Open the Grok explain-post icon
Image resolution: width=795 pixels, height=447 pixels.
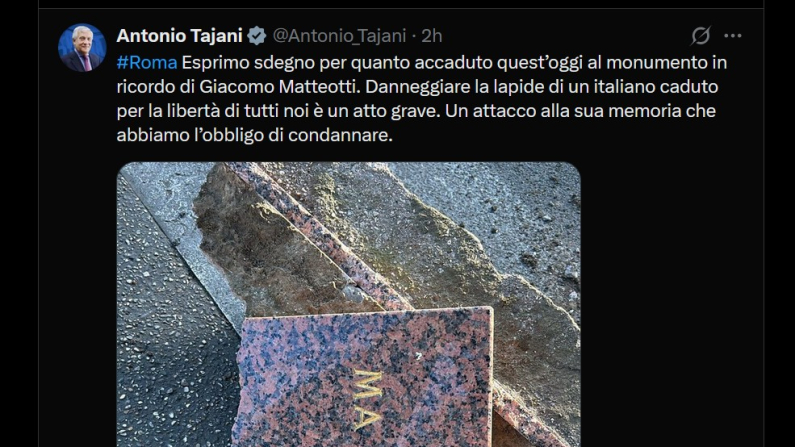[701, 35]
